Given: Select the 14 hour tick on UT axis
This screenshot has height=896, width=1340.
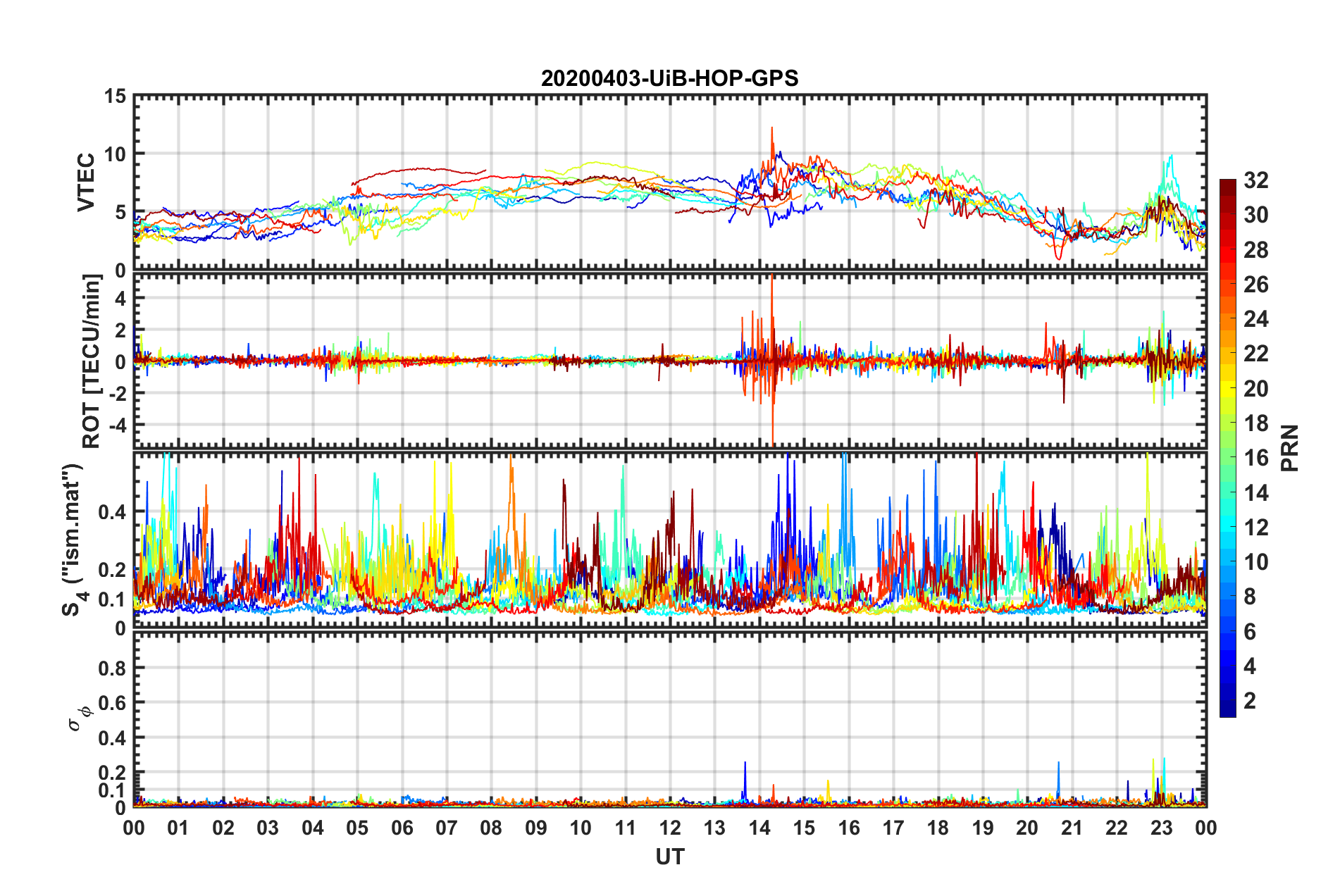Looking at the screenshot, I should click(759, 828).
